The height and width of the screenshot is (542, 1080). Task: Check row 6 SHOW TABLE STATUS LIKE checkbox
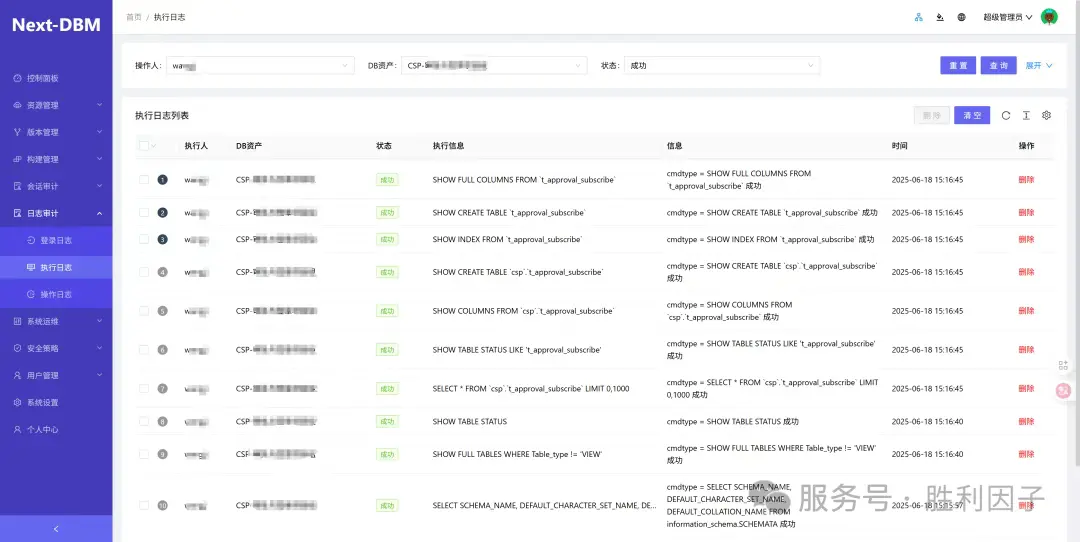point(144,350)
